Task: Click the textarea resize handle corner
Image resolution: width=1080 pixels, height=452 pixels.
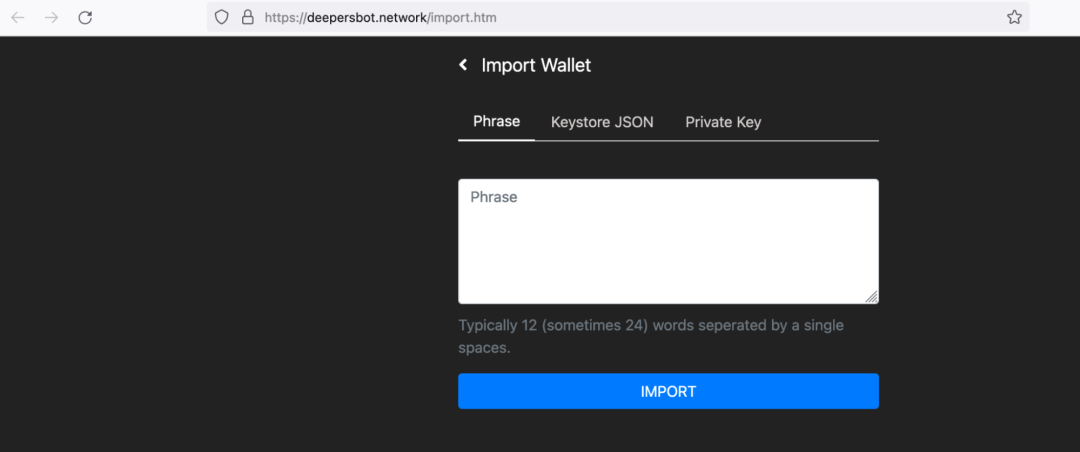Action: (x=872, y=297)
